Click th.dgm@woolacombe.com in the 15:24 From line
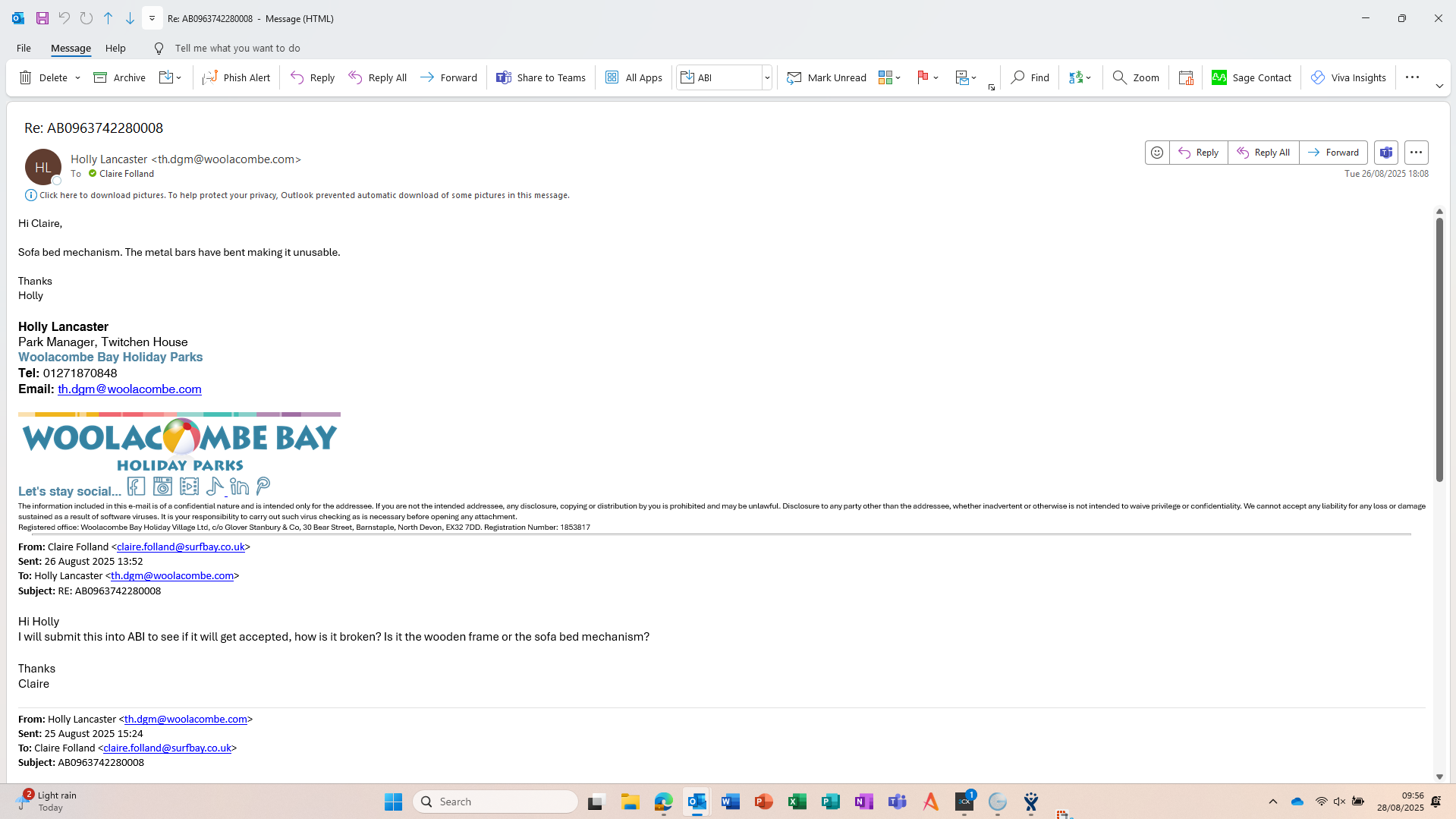 tap(186, 719)
